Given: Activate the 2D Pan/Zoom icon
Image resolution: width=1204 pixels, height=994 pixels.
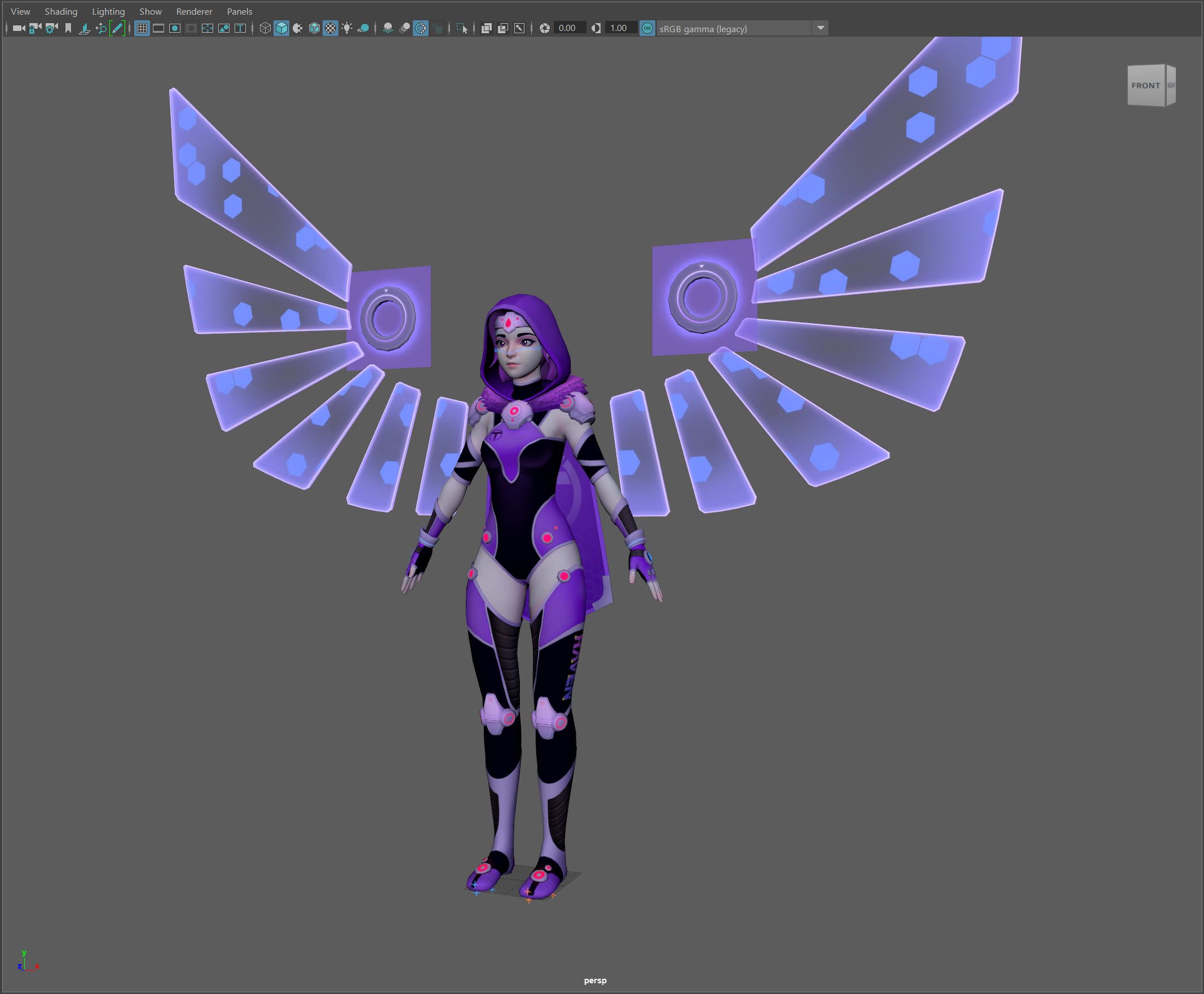Looking at the screenshot, I should 101,28.
